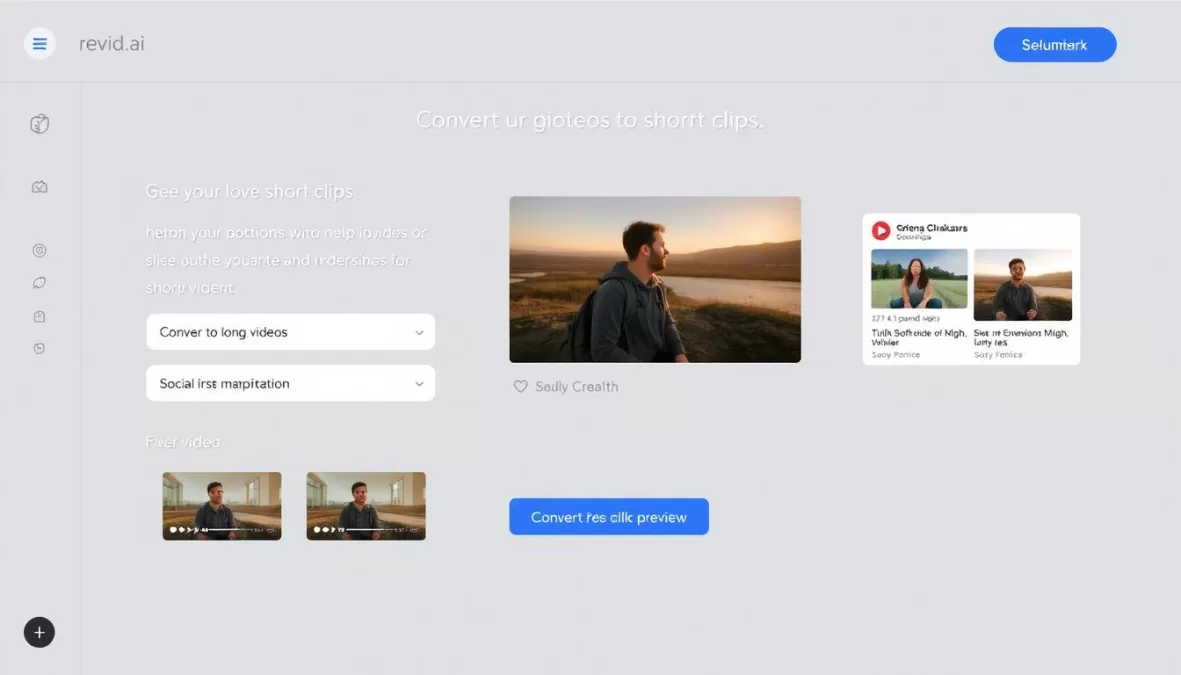Open the chat bubble icon in sidebar
Image resolution: width=1181 pixels, height=675 pixels.
tap(39, 283)
